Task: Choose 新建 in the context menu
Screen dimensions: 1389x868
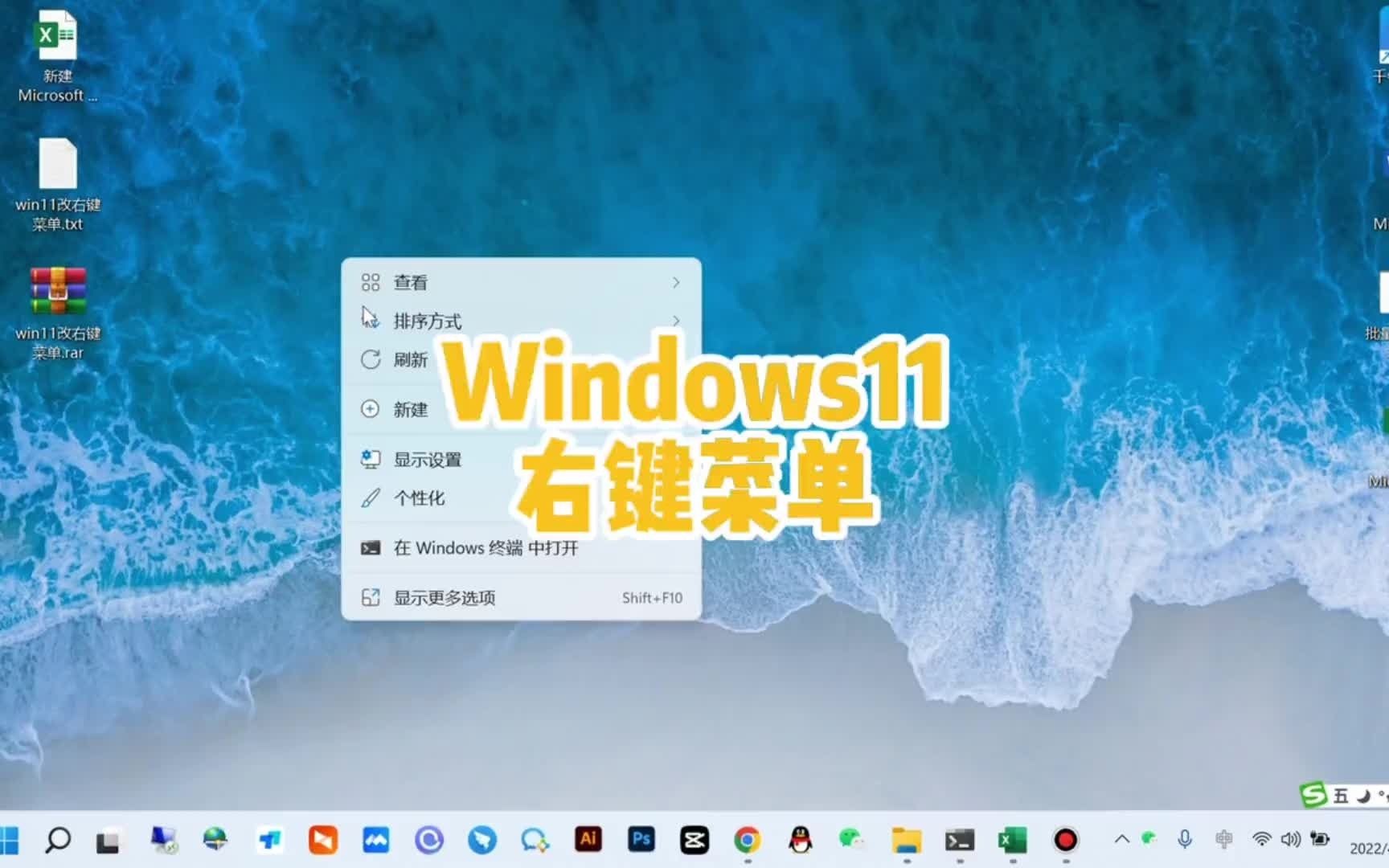Action: pyautogui.click(x=521, y=409)
